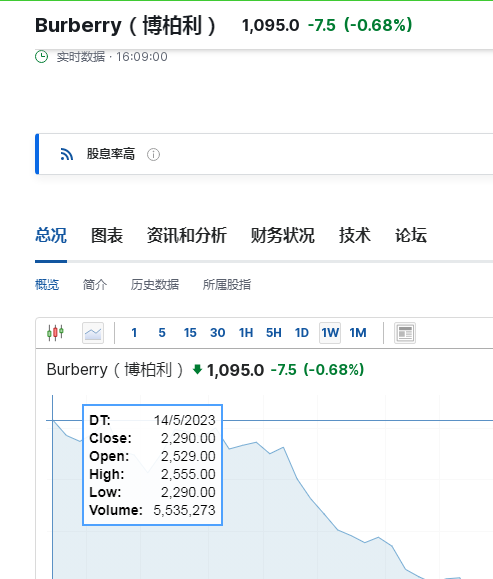Open the 财务状况 tab

283,235
